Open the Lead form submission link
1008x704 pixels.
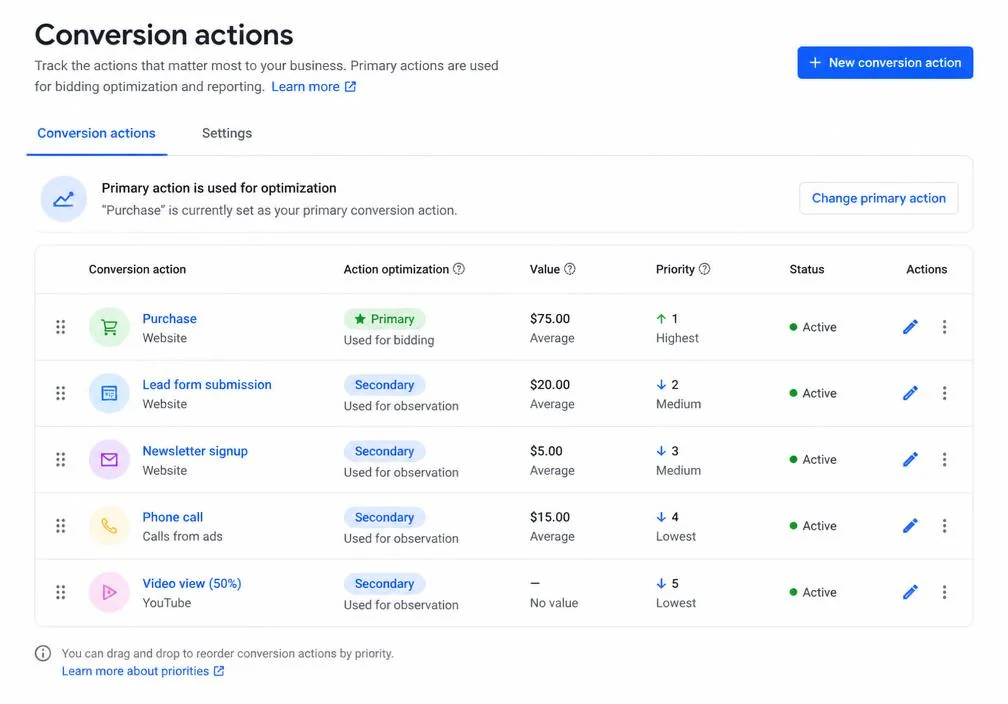pyautogui.click(x=207, y=384)
